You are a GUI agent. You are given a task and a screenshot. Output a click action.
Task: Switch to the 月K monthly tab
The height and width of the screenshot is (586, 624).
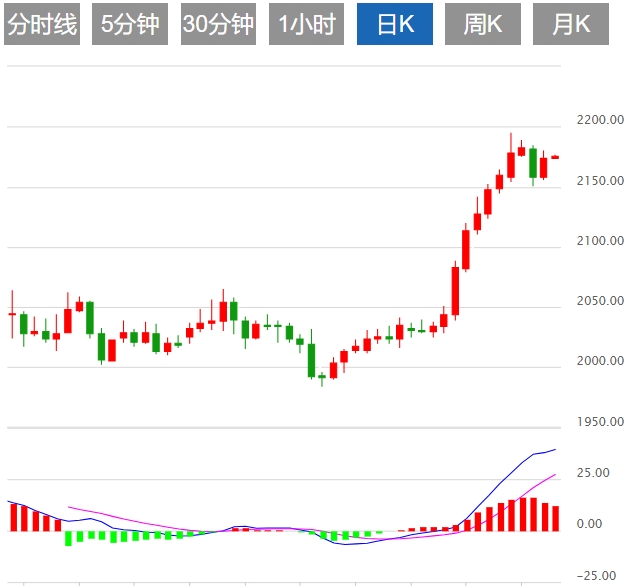point(571,24)
